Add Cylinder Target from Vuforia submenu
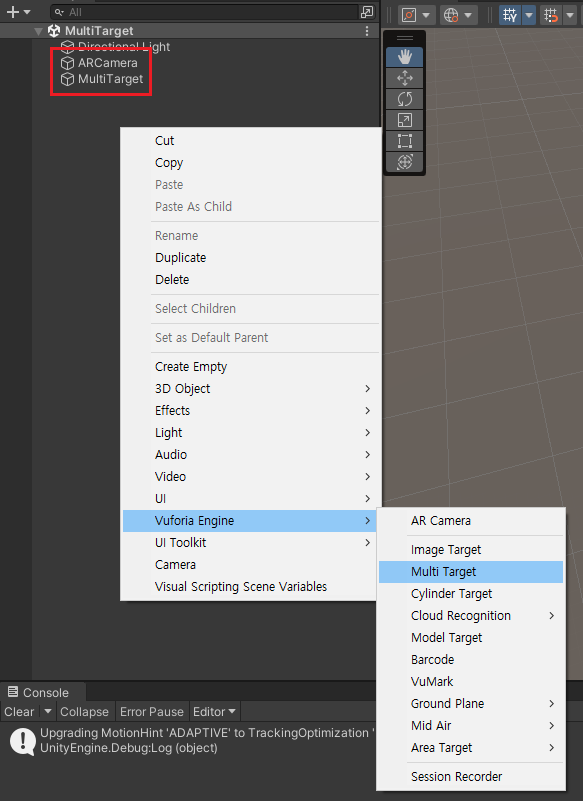 click(x=471, y=594)
